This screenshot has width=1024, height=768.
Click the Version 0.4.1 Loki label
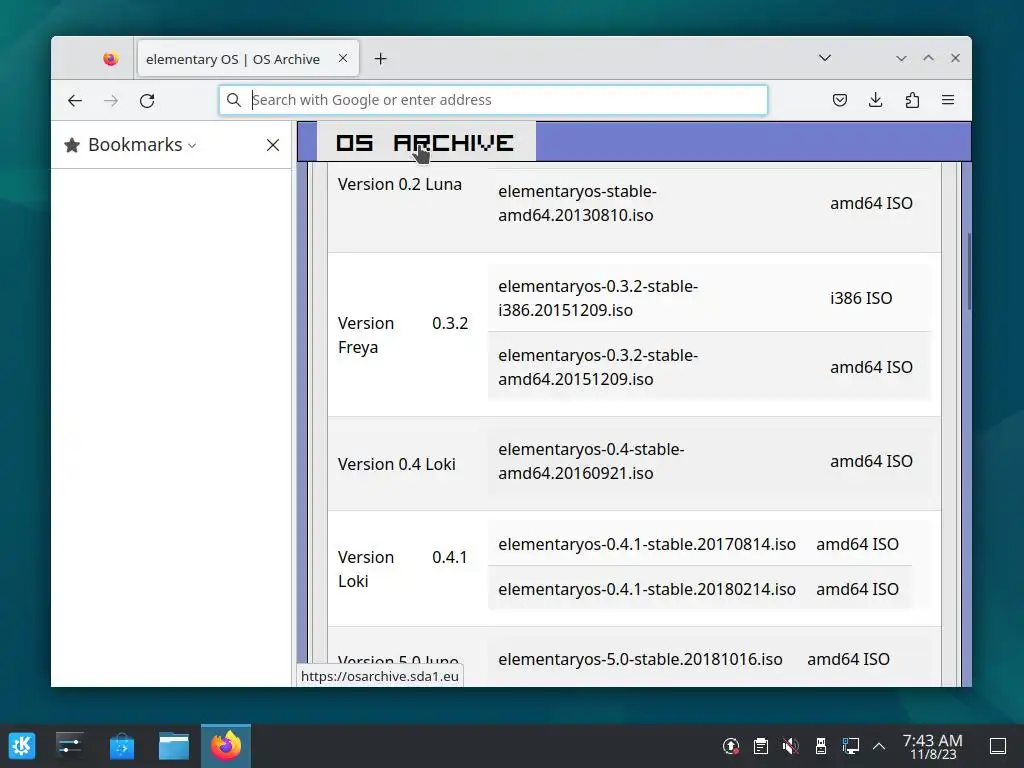[403, 569]
